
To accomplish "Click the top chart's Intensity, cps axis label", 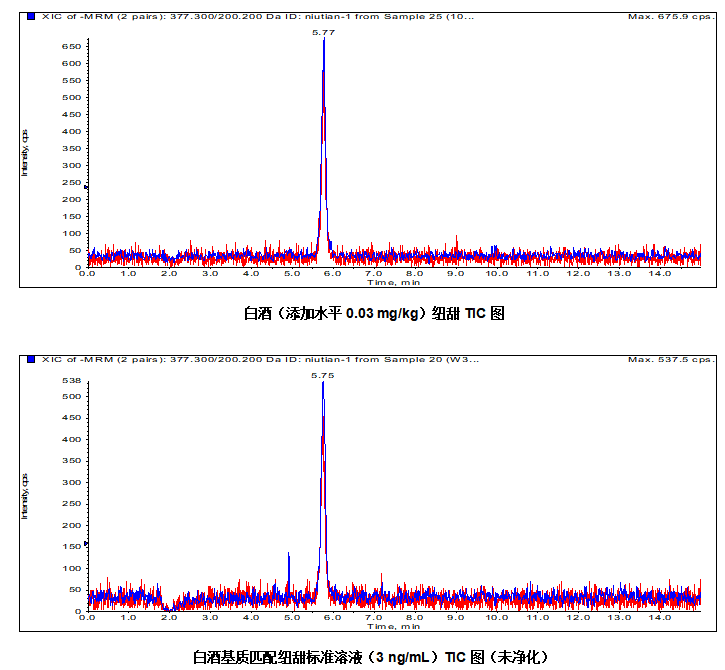I will 25,152.
